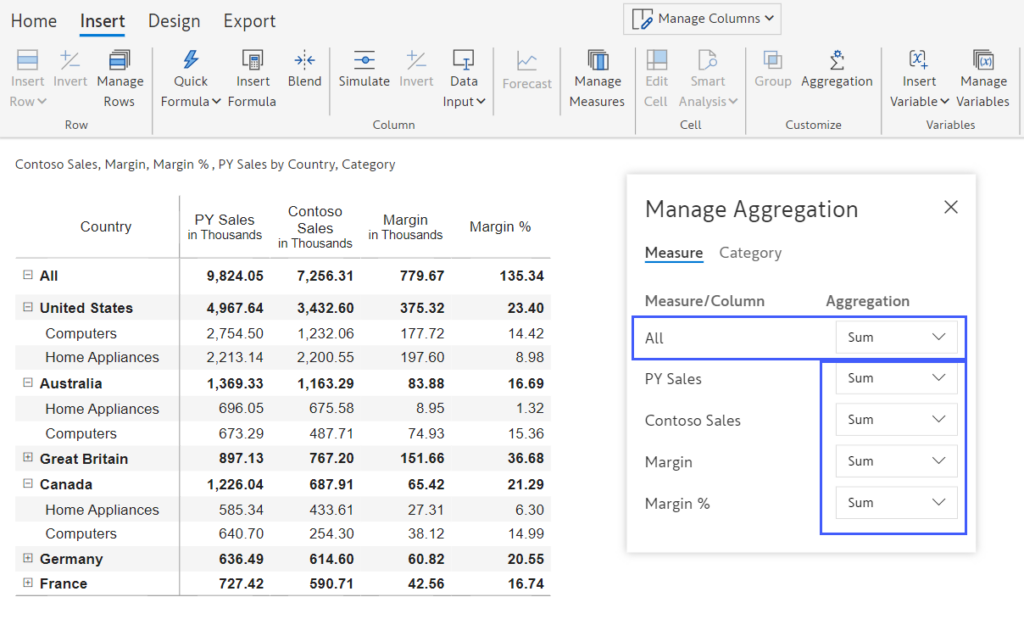Click the Invert row icon

pyautogui.click(x=70, y=60)
